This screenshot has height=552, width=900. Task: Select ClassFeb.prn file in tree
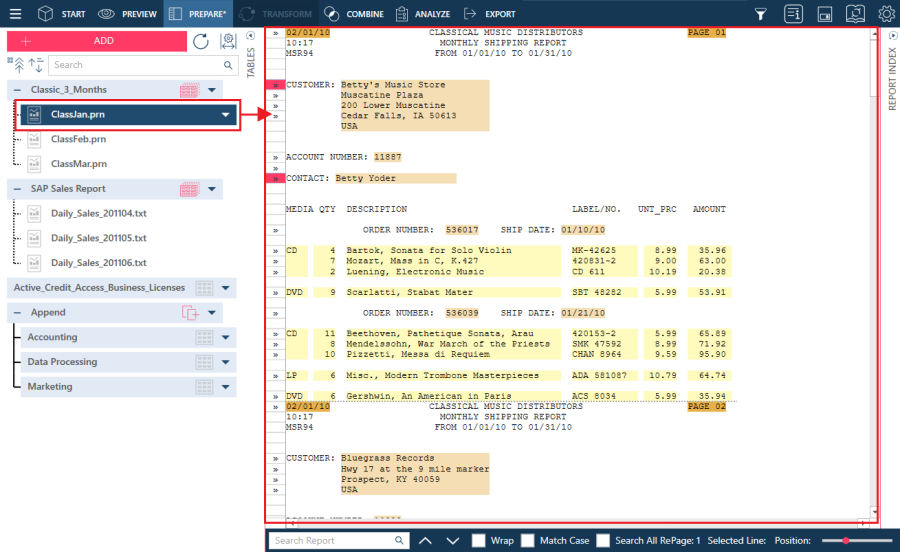(x=78, y=139)
